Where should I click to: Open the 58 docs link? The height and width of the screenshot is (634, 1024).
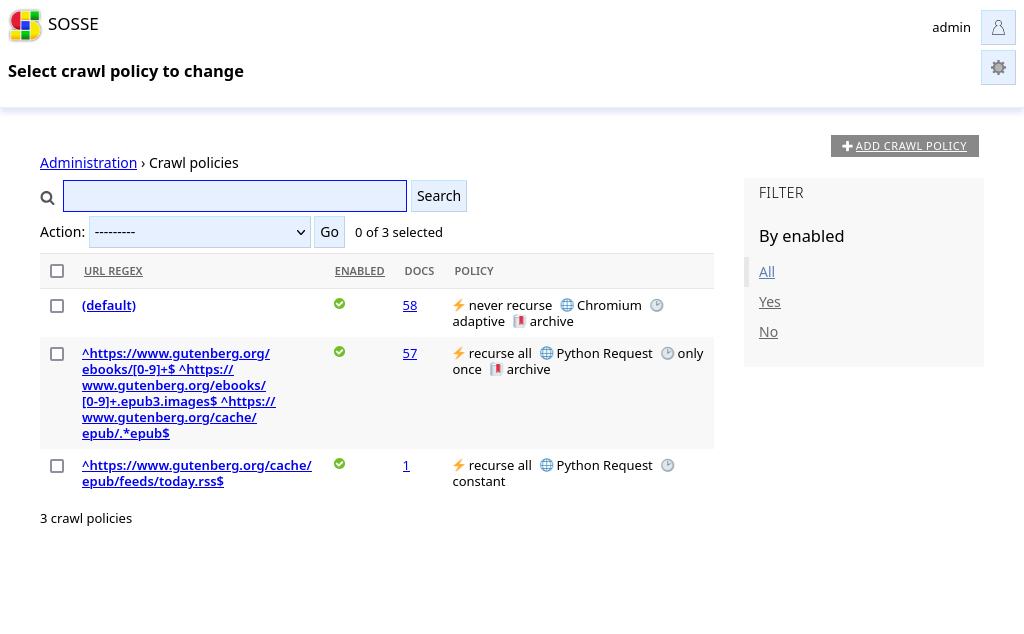pos(409,306)
